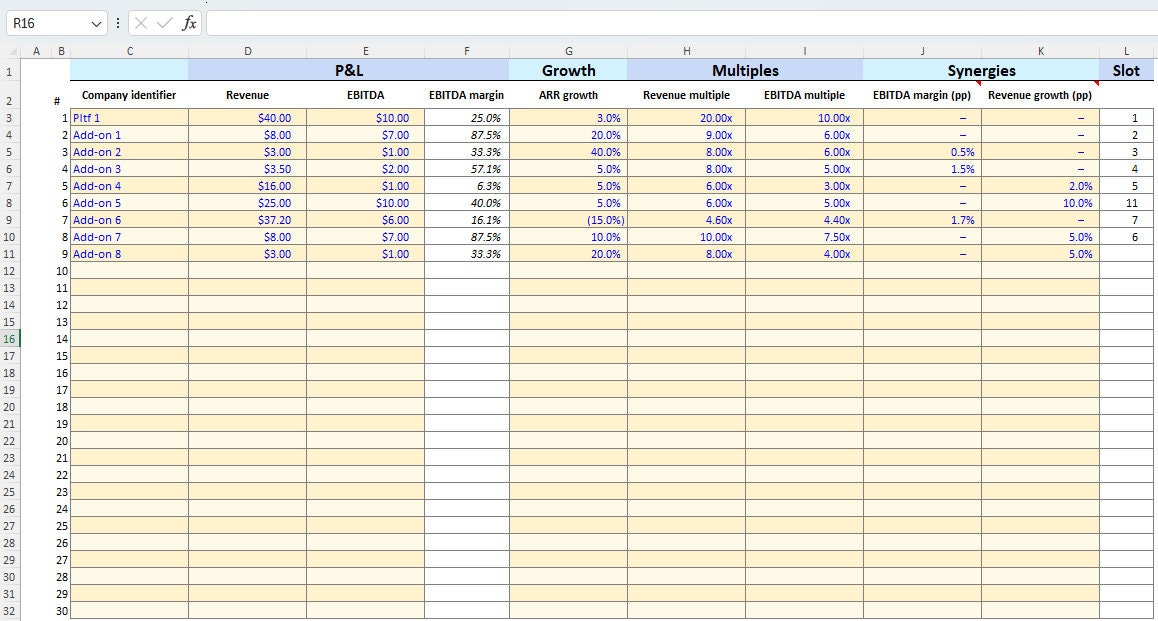The image size is (1158, 621).
Task: Click column header G to select the column
Action: coord(568,50)
